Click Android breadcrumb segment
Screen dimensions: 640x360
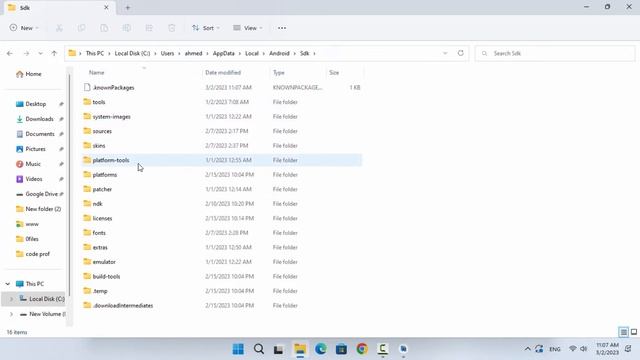click(x=279, y=53)
